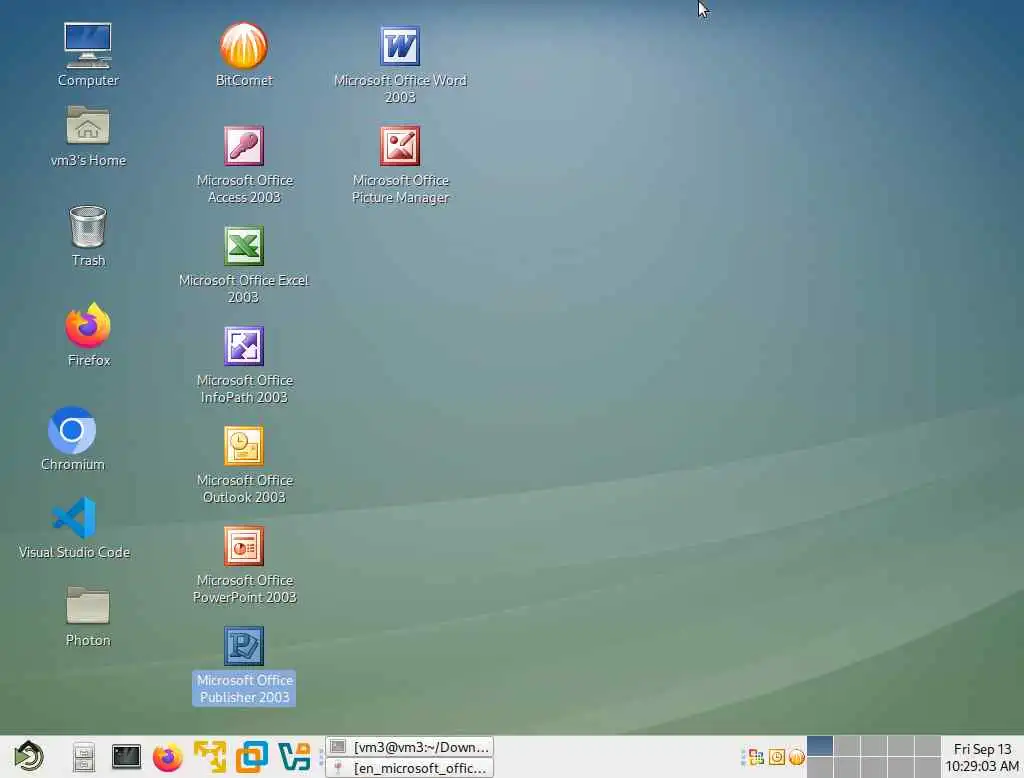This screenshot has width=1024, height=778.
Task: Click the vm3's Home label text
Action: pos(88,160)
